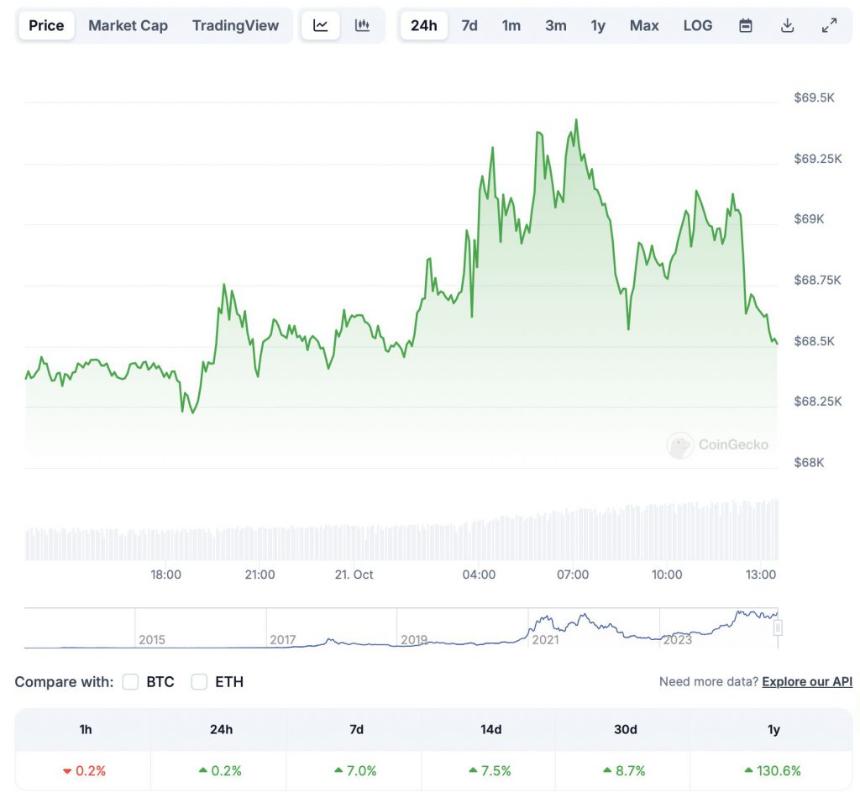Open the Explore our API link

point(807,682)
